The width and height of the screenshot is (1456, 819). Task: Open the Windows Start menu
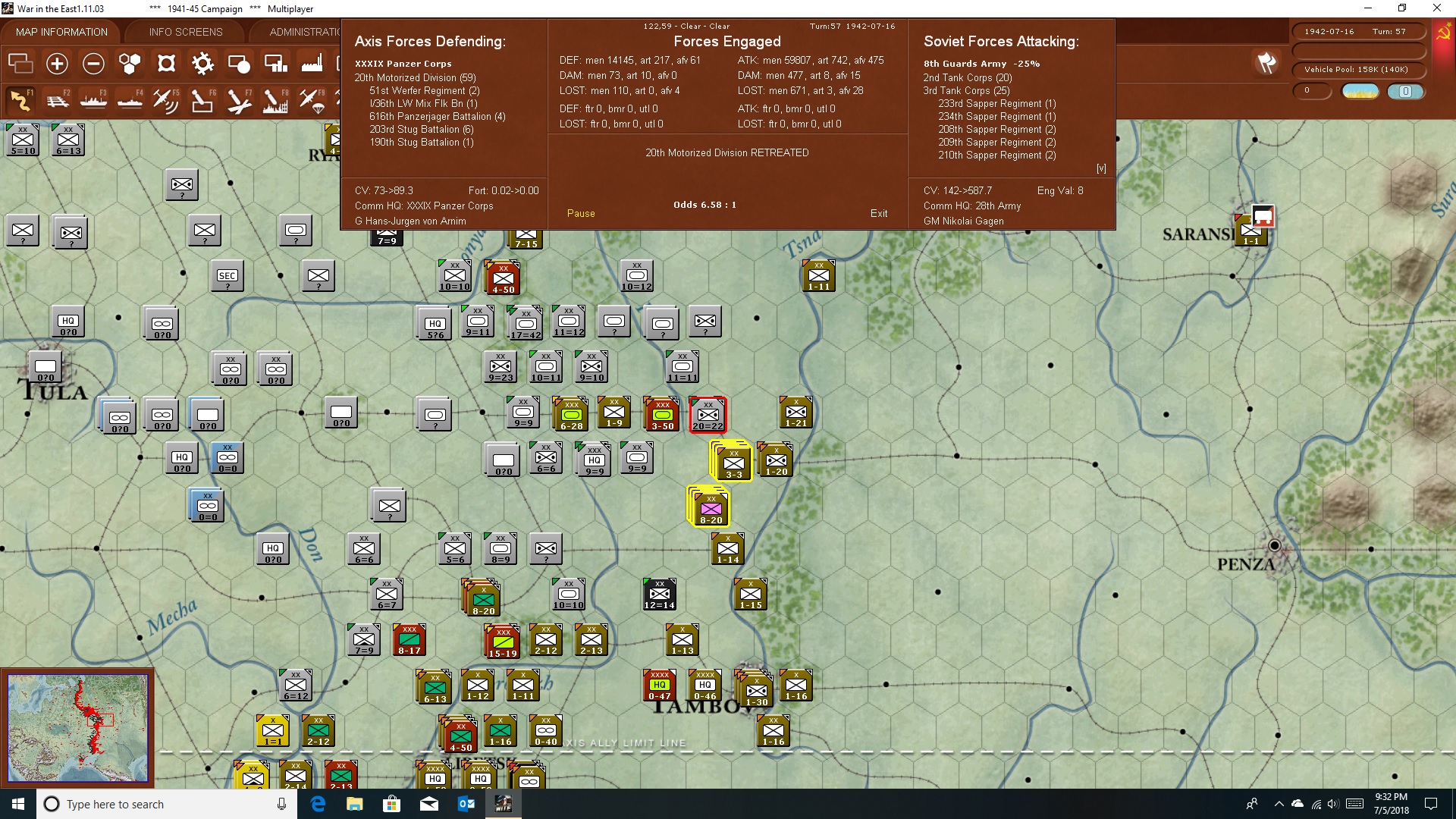pyautogui.click(x=18, y=804)
